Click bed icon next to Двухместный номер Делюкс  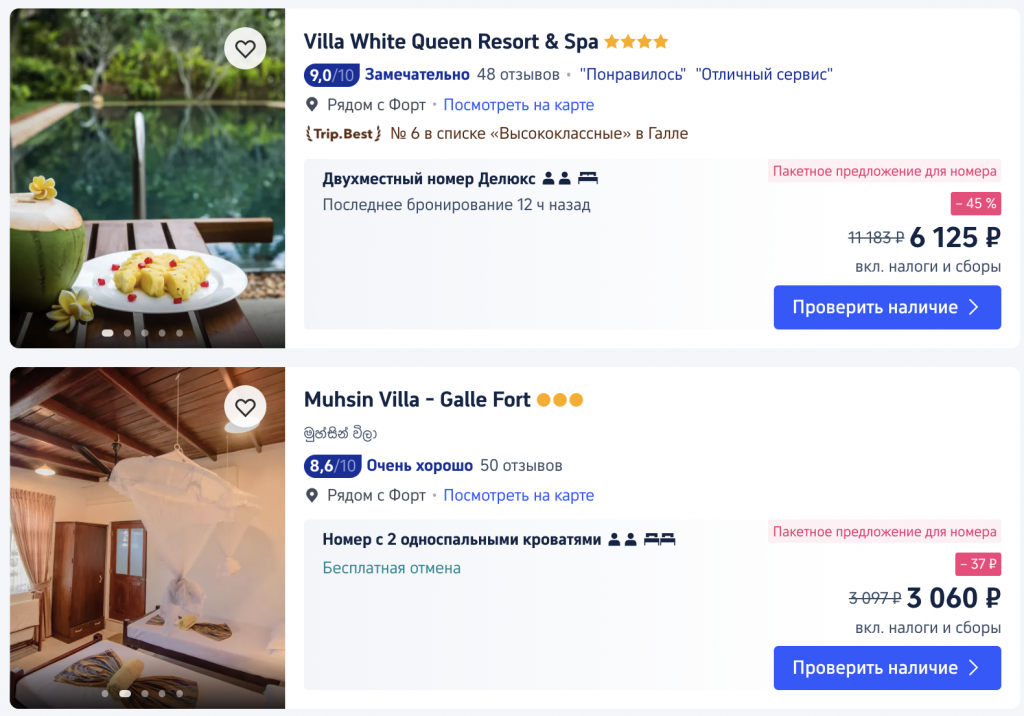(588, 179)
